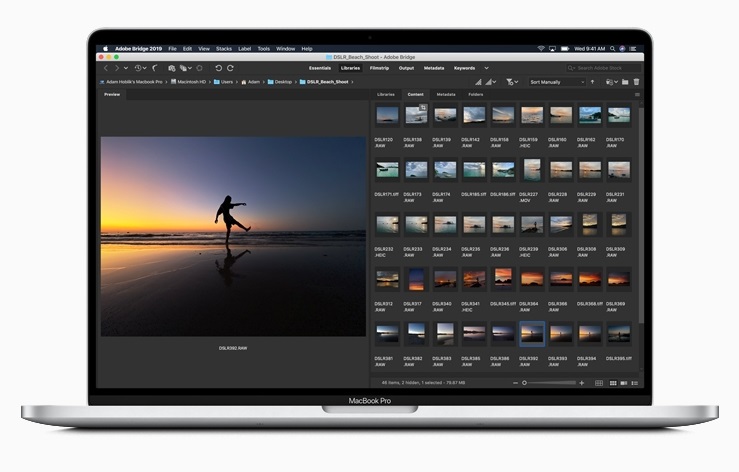This screenshot has width=739, height=472.
Task: Click the boomerang return-to-app icon
Action: coord(155,68)
